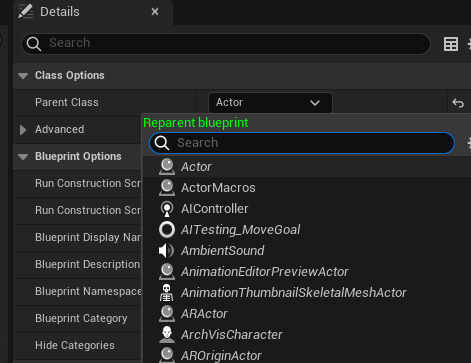Click the Reparent blueprint search field

(x=302, y=143)
